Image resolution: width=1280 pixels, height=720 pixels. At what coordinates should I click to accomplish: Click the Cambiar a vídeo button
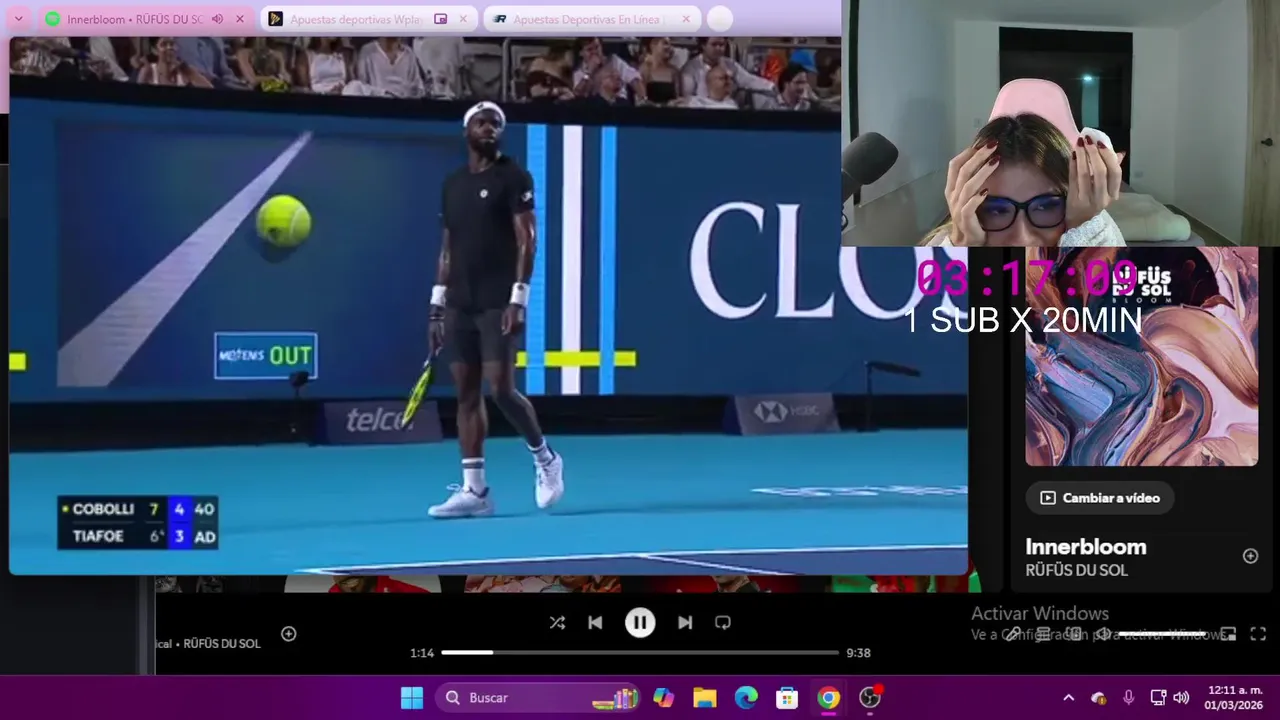(1100, 498)
